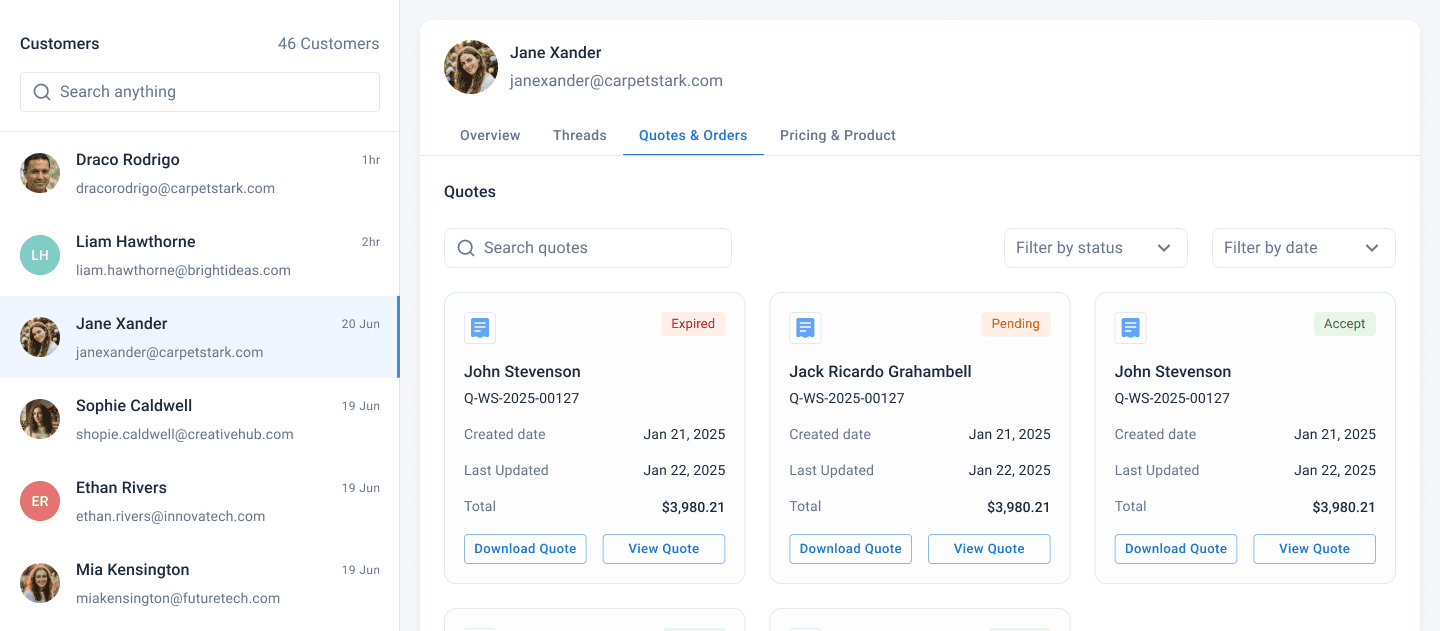The height and width of the screenshot is (631, 1440).
Task: Select customer Ethan Rivers
Action: click(x=200, y=501)
